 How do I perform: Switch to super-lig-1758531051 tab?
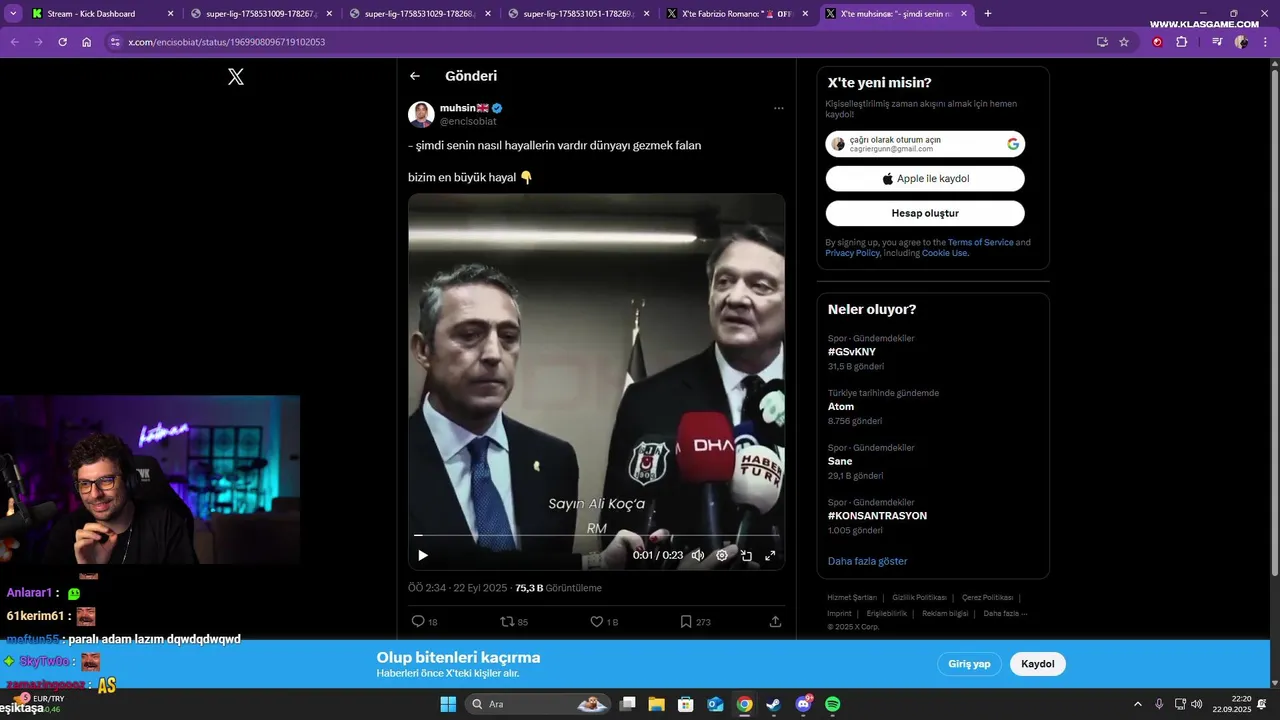tap(578, 14)
